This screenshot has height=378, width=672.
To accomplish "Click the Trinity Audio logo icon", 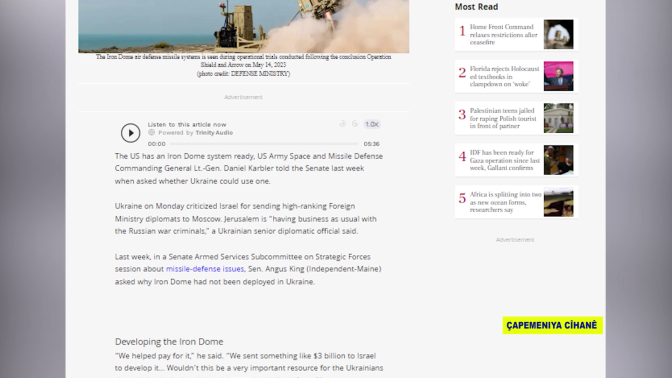I will click(151, 132).
